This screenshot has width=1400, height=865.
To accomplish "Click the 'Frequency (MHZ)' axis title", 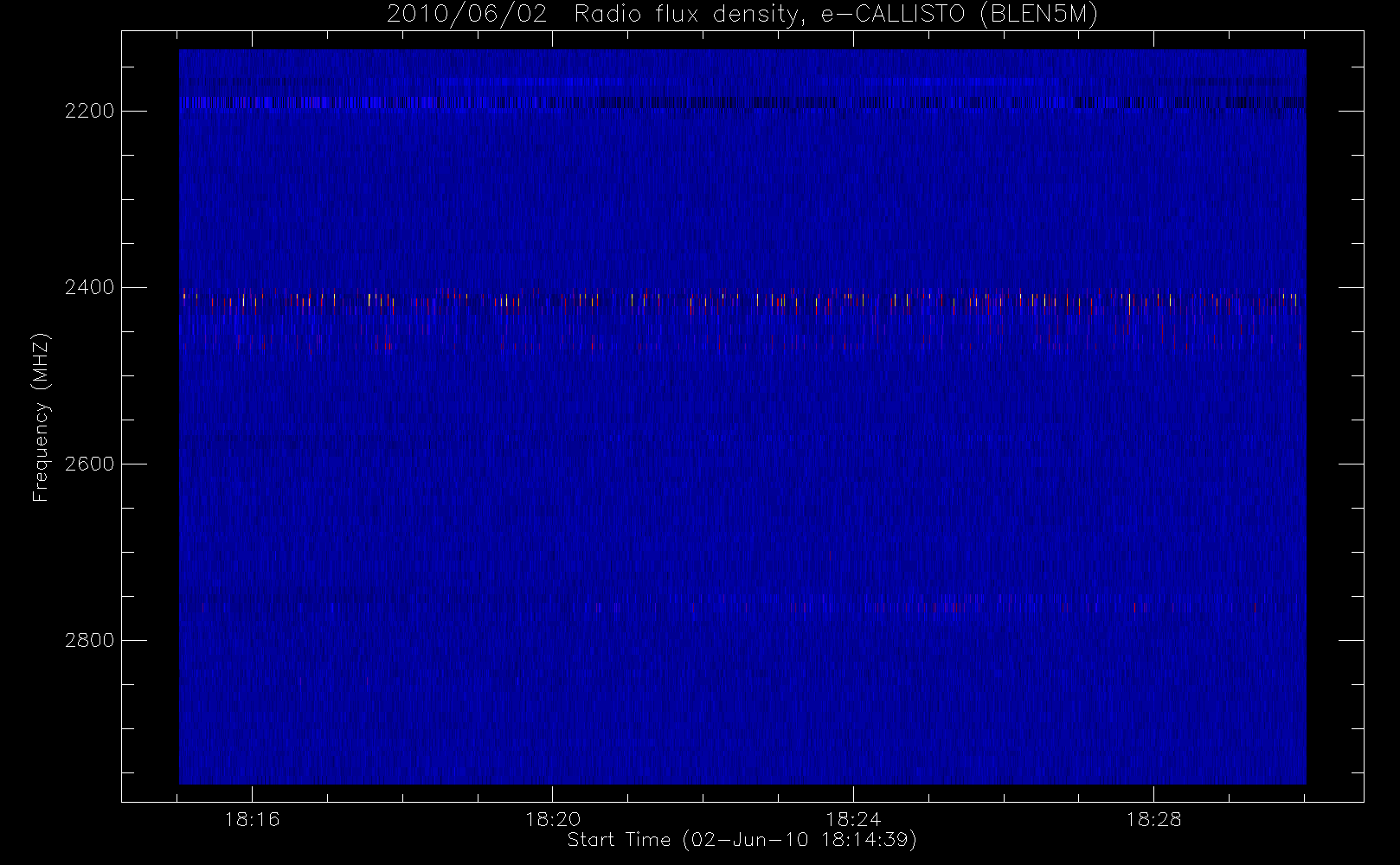I will coord(41,417).
